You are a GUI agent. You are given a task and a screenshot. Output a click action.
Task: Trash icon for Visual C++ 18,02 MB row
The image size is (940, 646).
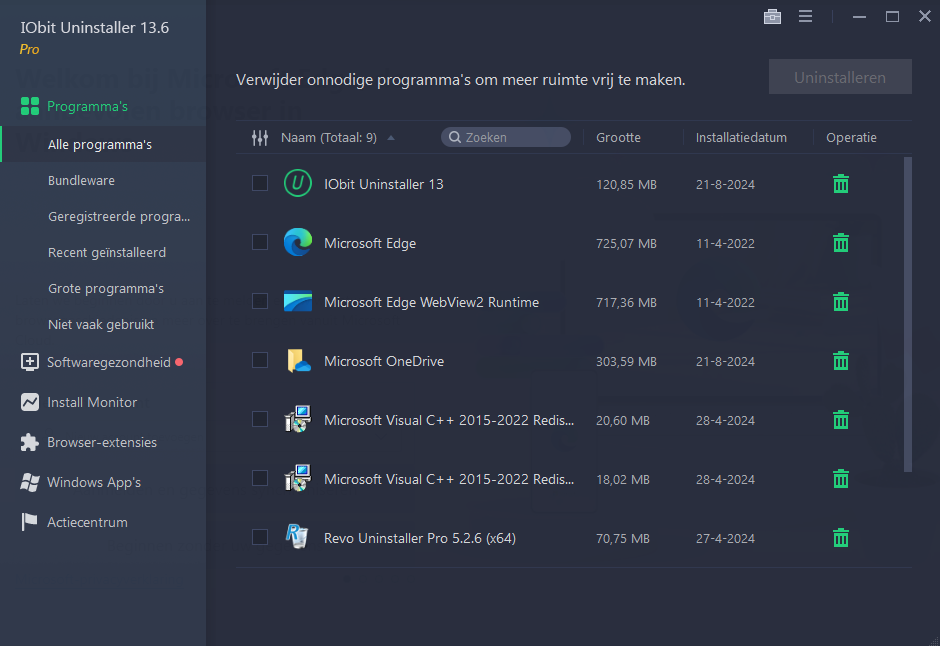click(840, 479)
